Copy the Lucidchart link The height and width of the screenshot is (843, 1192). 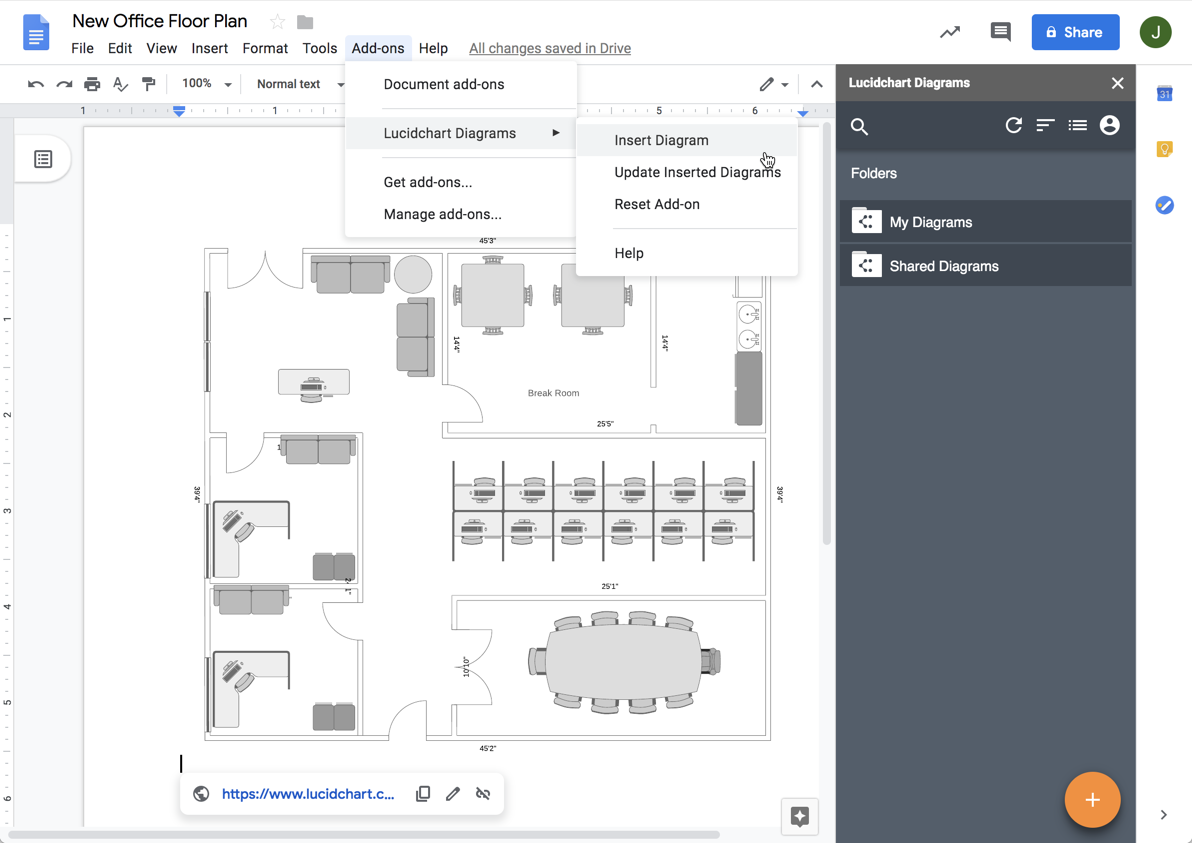[422, 793]
